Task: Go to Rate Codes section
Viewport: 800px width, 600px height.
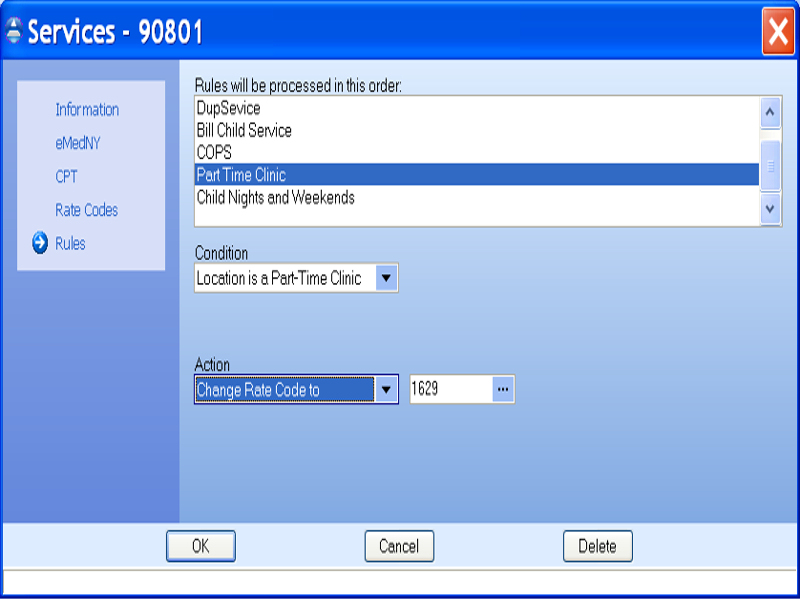Action: [87, 210]
